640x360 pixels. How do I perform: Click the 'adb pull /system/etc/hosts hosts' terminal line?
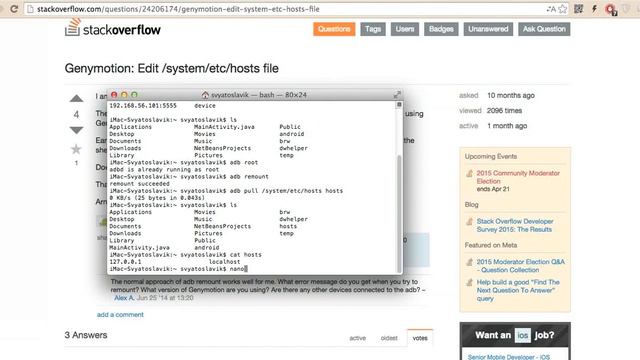pyautogui.click(x=226, y=191)
